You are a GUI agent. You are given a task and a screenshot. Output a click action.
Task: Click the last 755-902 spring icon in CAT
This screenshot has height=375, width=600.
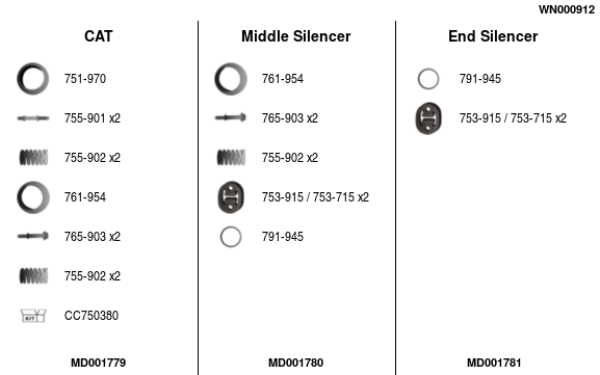tap(34, 276)
